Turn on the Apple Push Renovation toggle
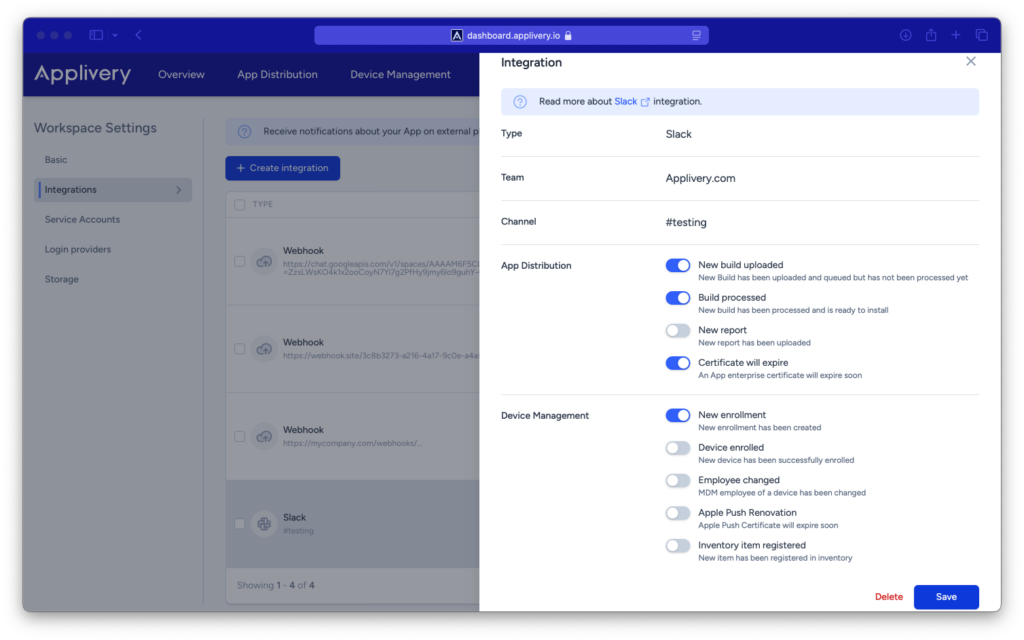The height and width of the screenshot is (640, 1024). (678, 512)
